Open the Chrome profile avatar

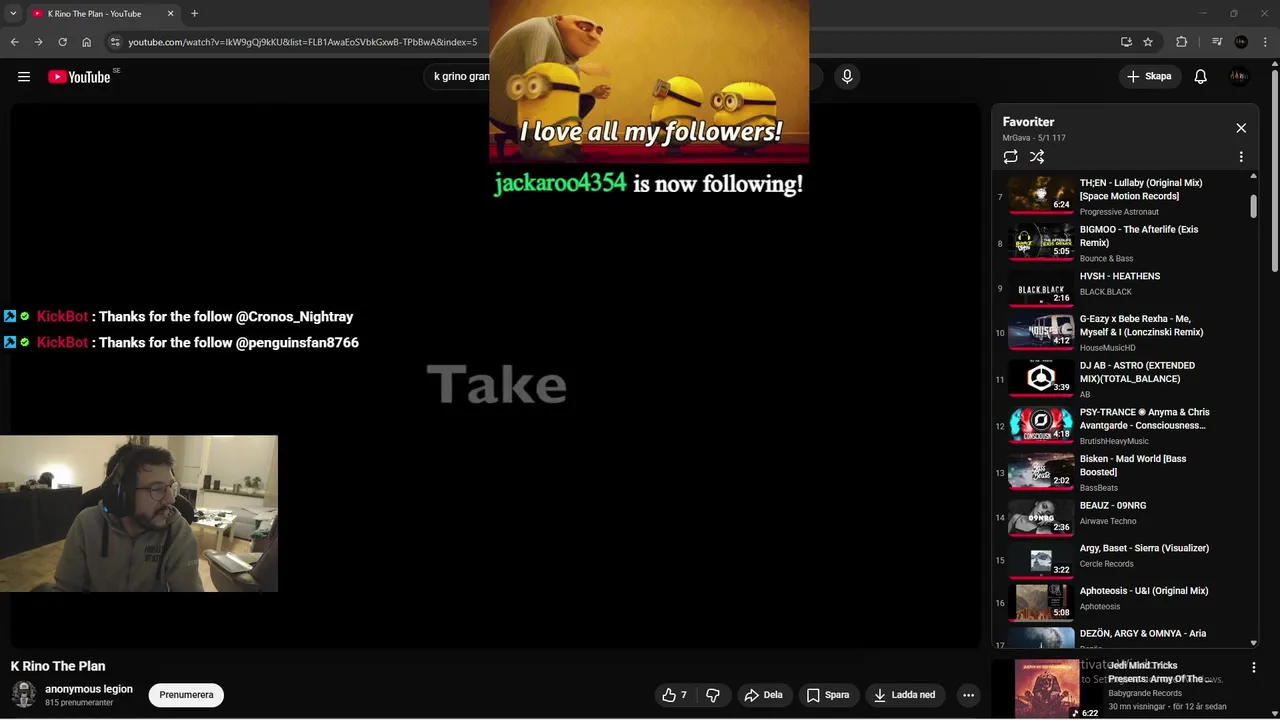[x=1241, y=42]
